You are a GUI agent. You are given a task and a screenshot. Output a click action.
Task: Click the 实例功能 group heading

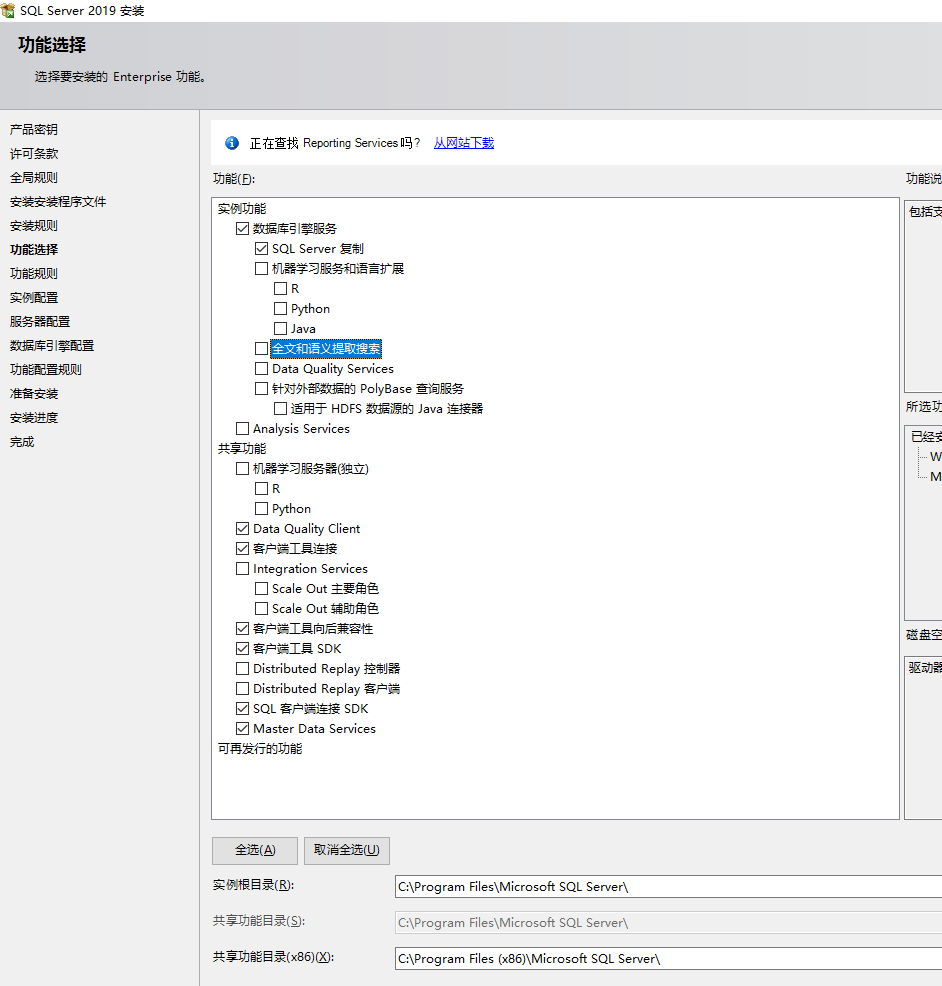point(242,208)
